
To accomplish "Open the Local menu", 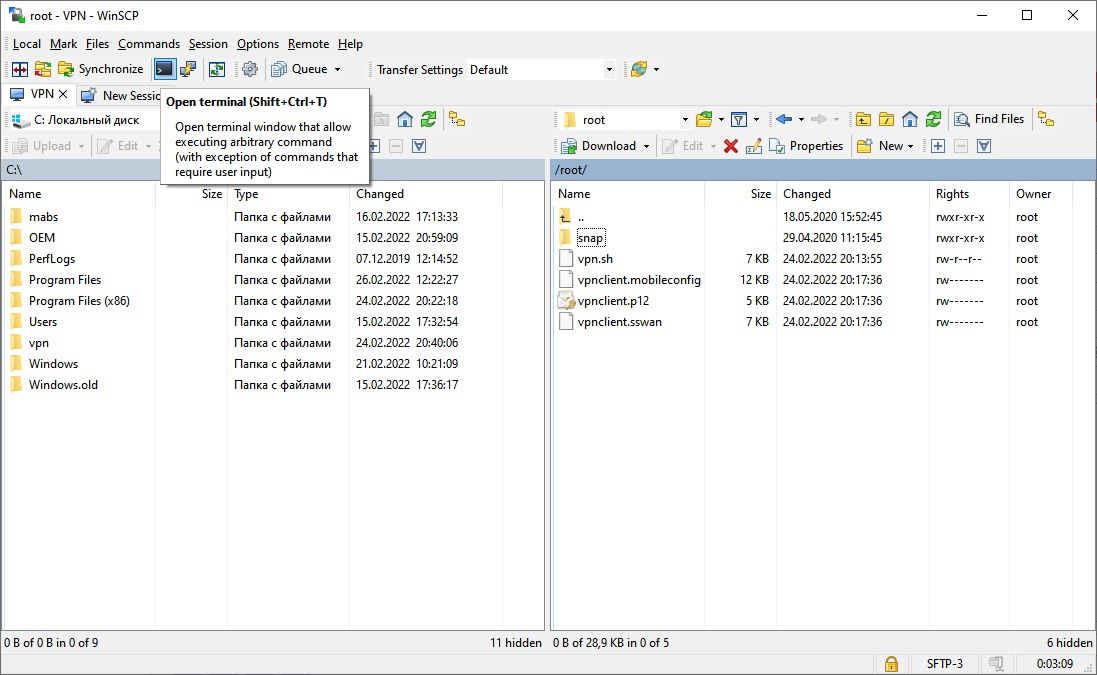I will coord(27,44).
